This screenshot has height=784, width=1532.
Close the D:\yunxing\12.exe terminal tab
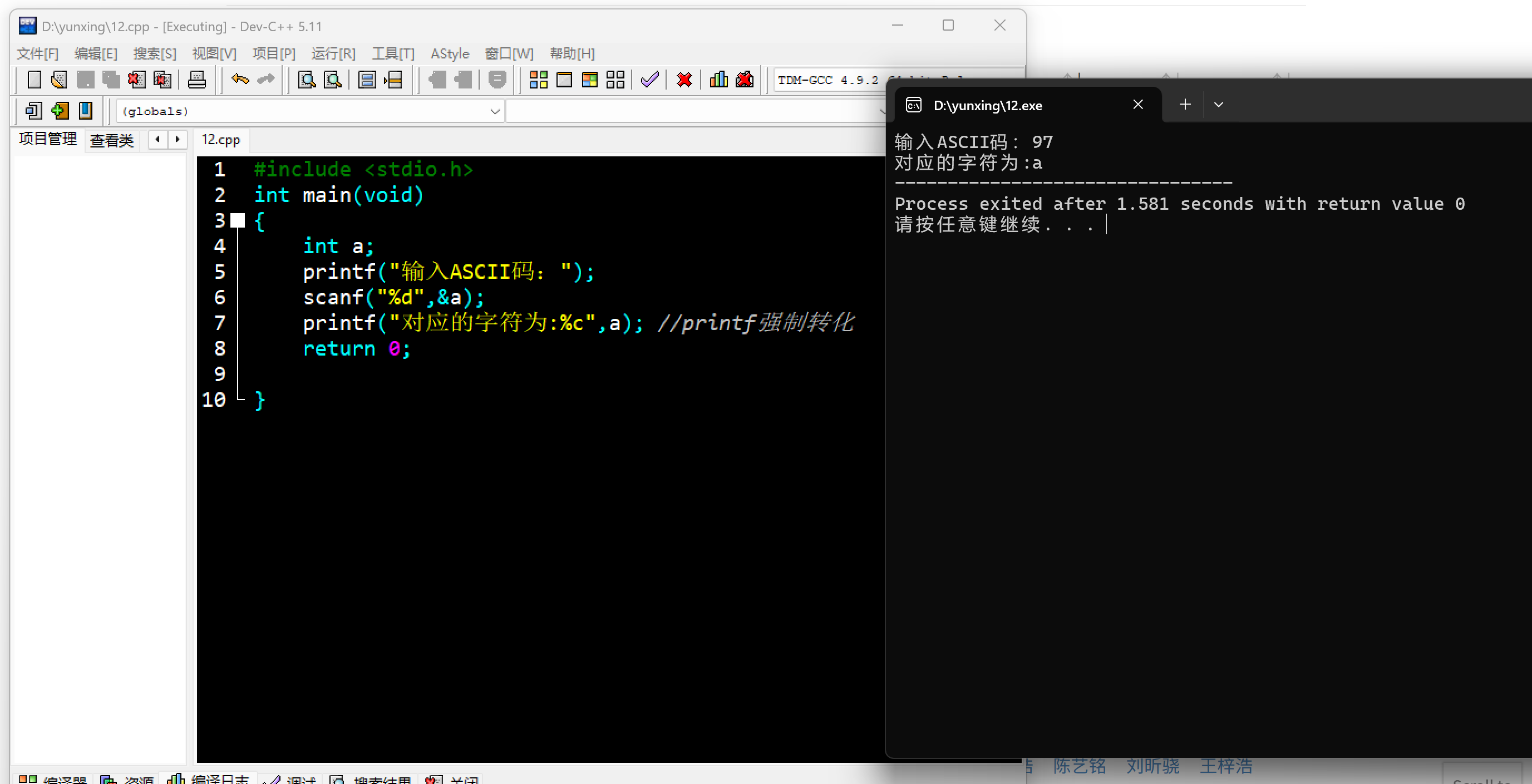(x=1137, y=105)
